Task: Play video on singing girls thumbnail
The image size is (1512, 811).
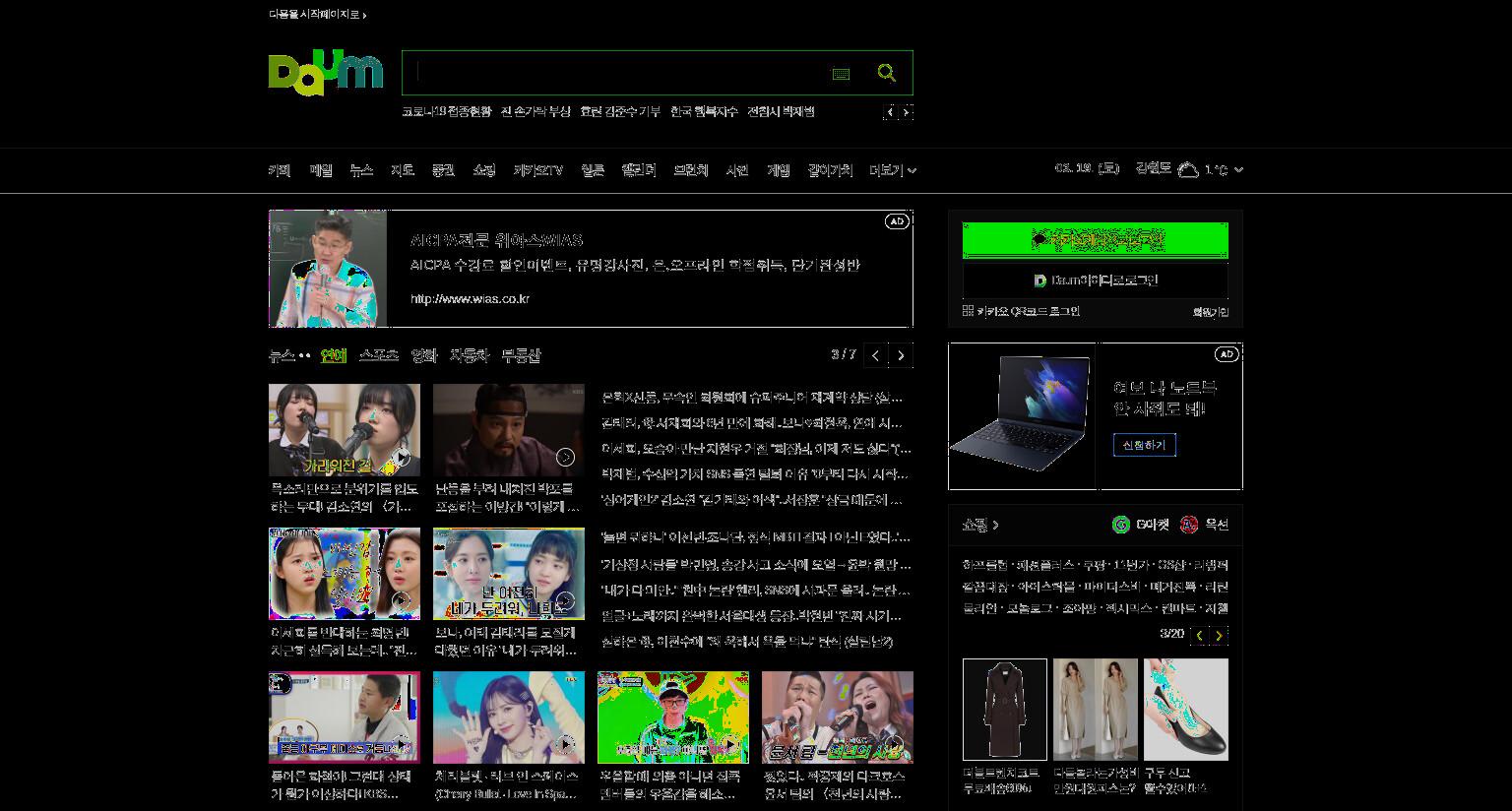Action: [x=401, y=457]
